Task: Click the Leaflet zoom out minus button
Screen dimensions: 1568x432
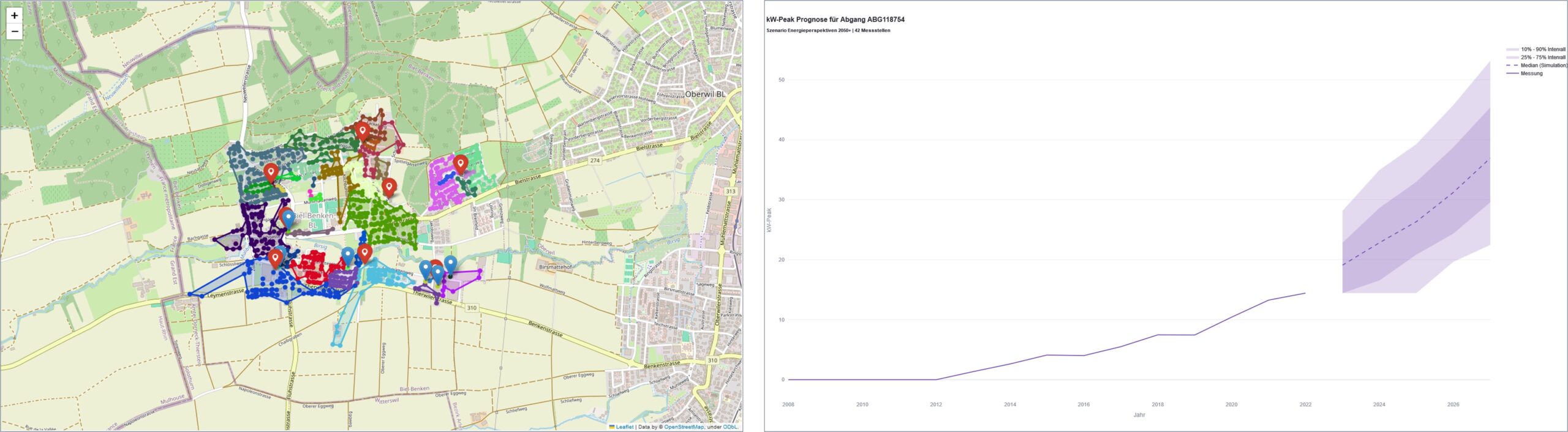Action: point(14,31)
